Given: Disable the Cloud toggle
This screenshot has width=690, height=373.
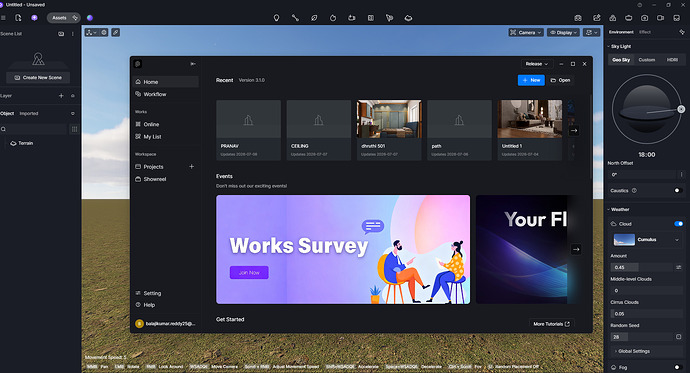Looking at the screenshot, I should tap(678, 224).
